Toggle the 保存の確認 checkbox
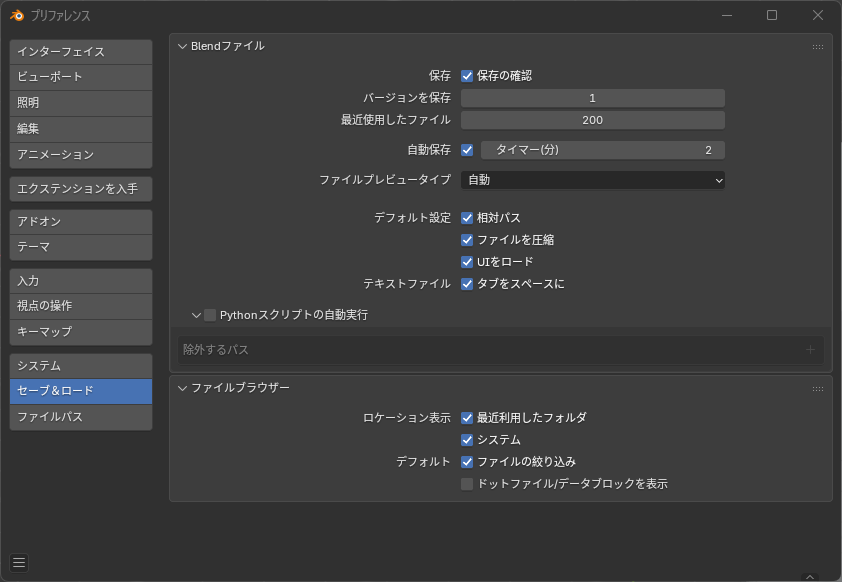 pyautogui.click(x=467, y=76)
